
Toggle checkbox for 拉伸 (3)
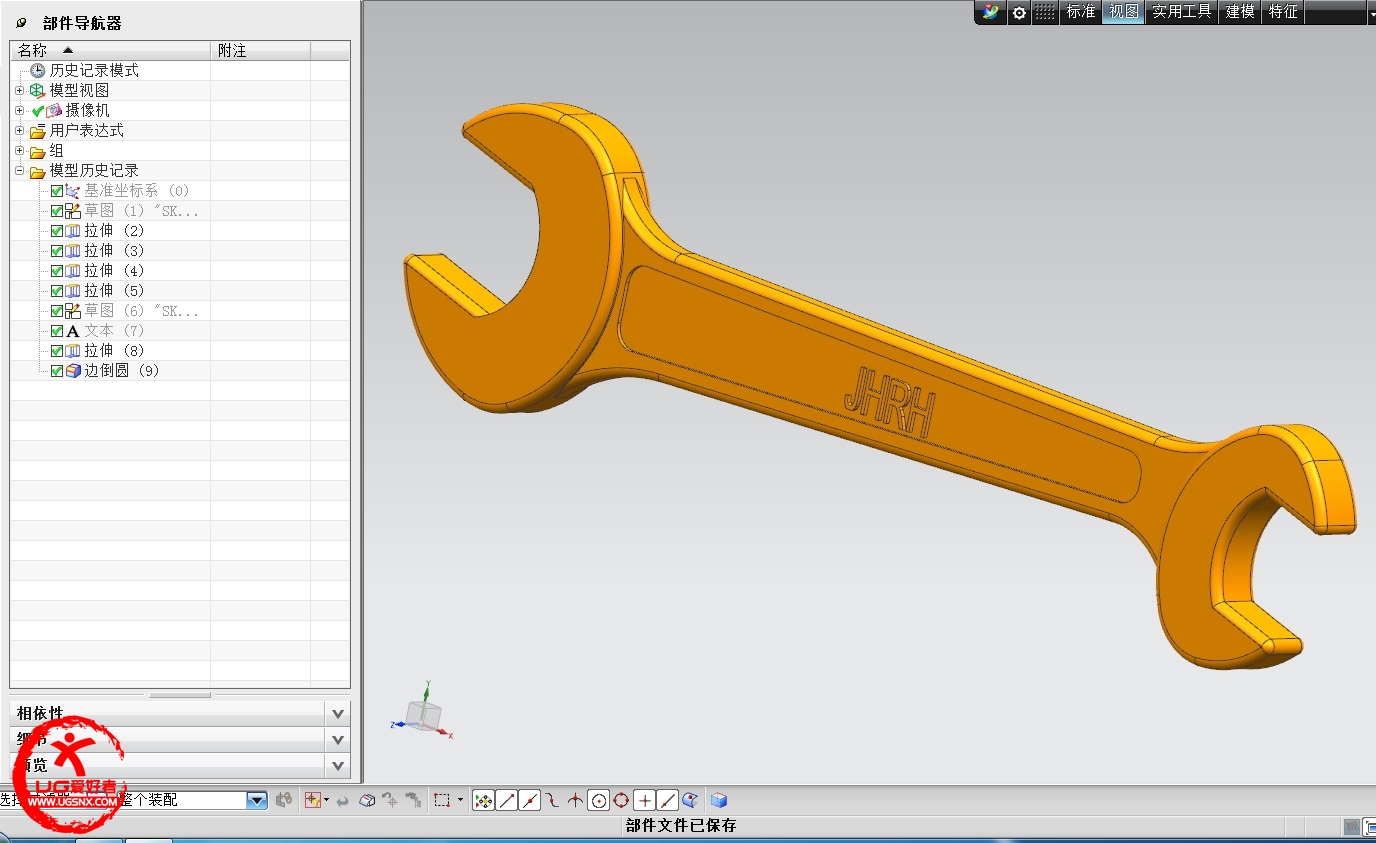(57, 251)
